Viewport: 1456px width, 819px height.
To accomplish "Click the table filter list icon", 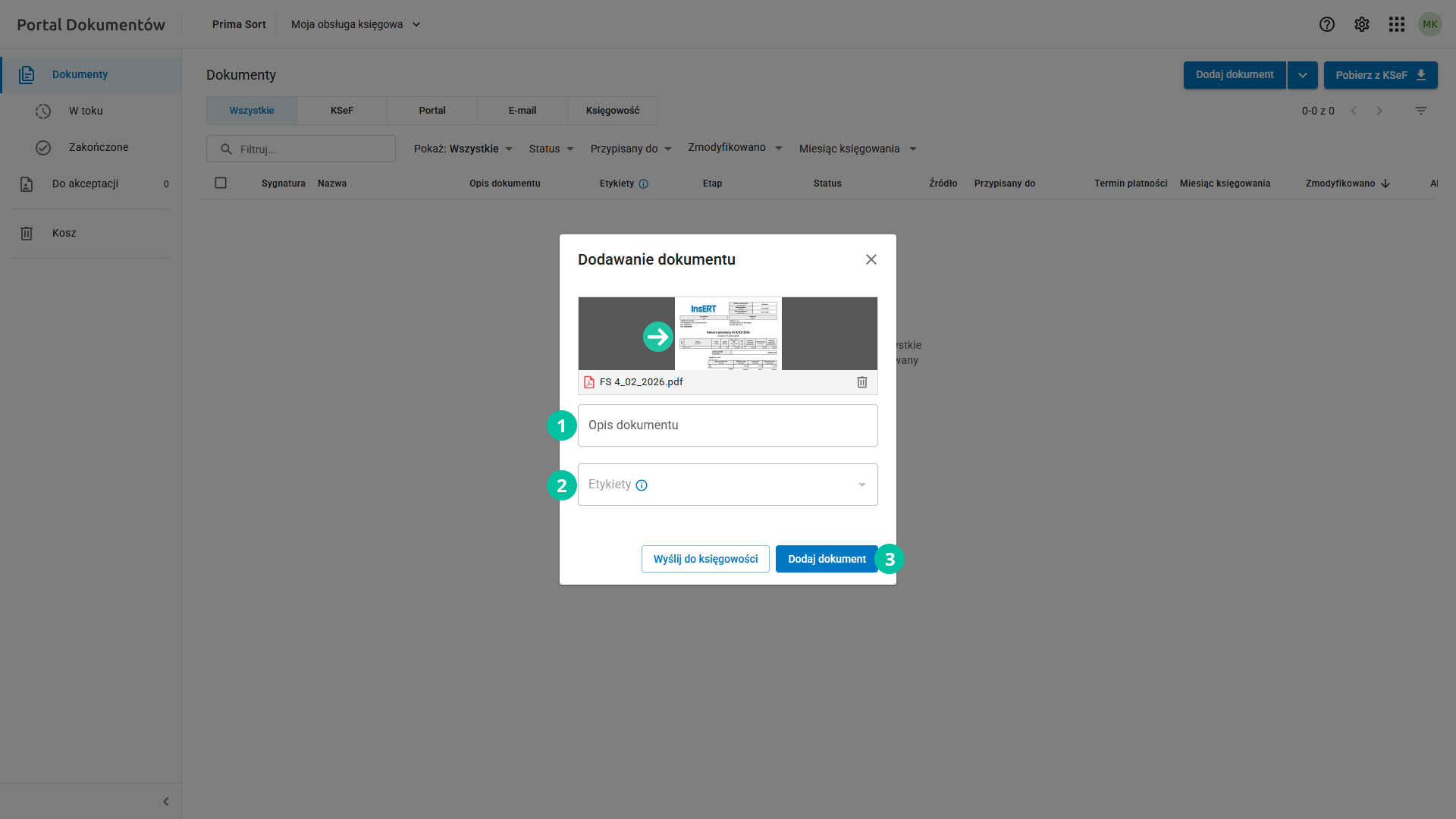I will tap(1421, 111).
